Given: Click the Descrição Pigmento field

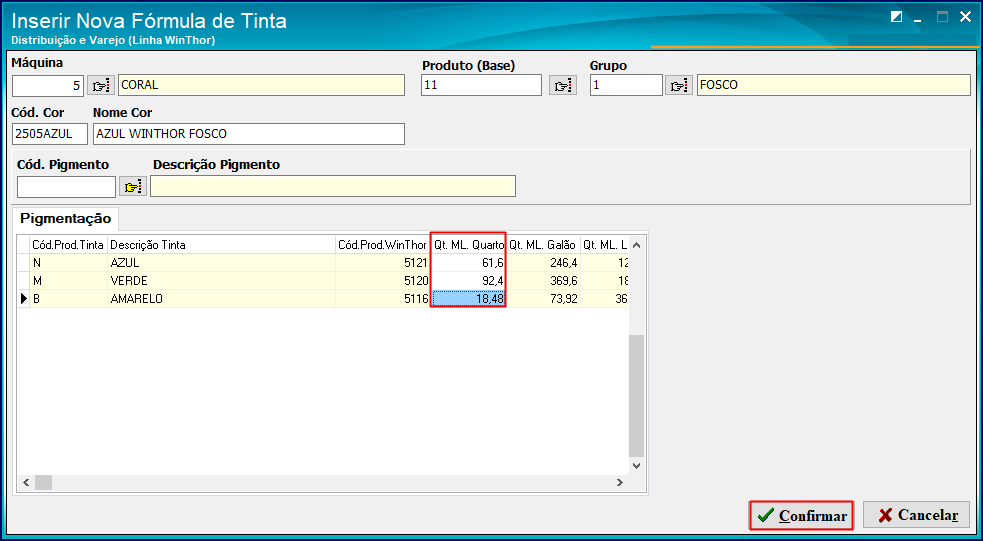Looking at the screenshot, I should [x=333, y=186].
